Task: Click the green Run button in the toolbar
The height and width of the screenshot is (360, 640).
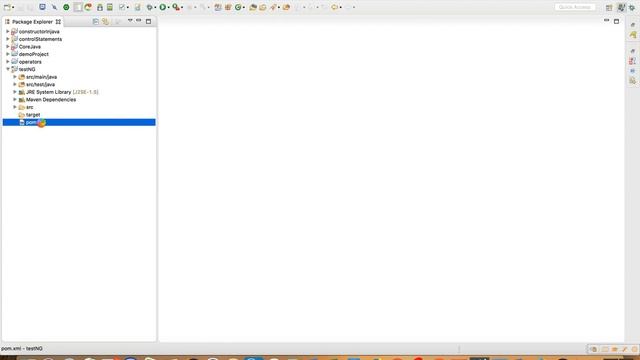Action: pyautogui.click(x=162, y=7)
